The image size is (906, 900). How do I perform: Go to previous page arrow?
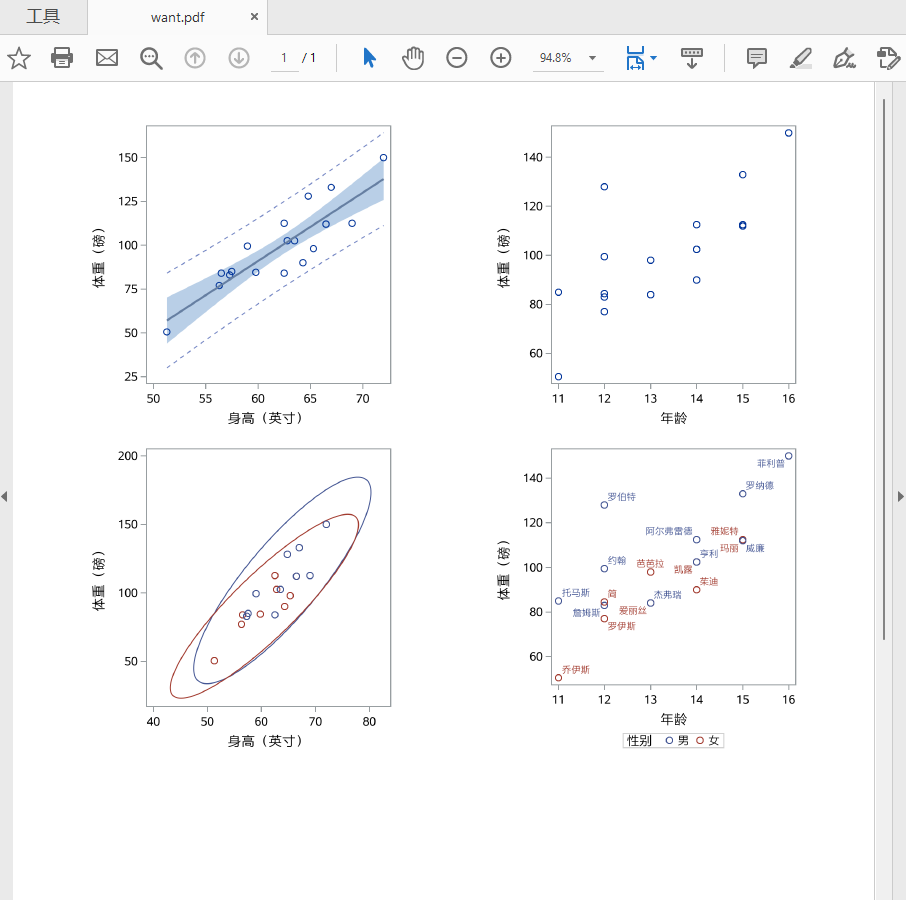click(195, 58)
